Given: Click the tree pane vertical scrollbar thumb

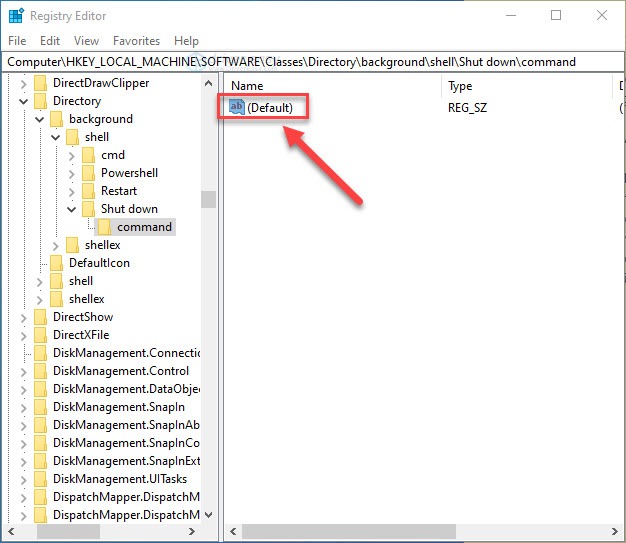Looking at the screenshot, I should (208, 199).
